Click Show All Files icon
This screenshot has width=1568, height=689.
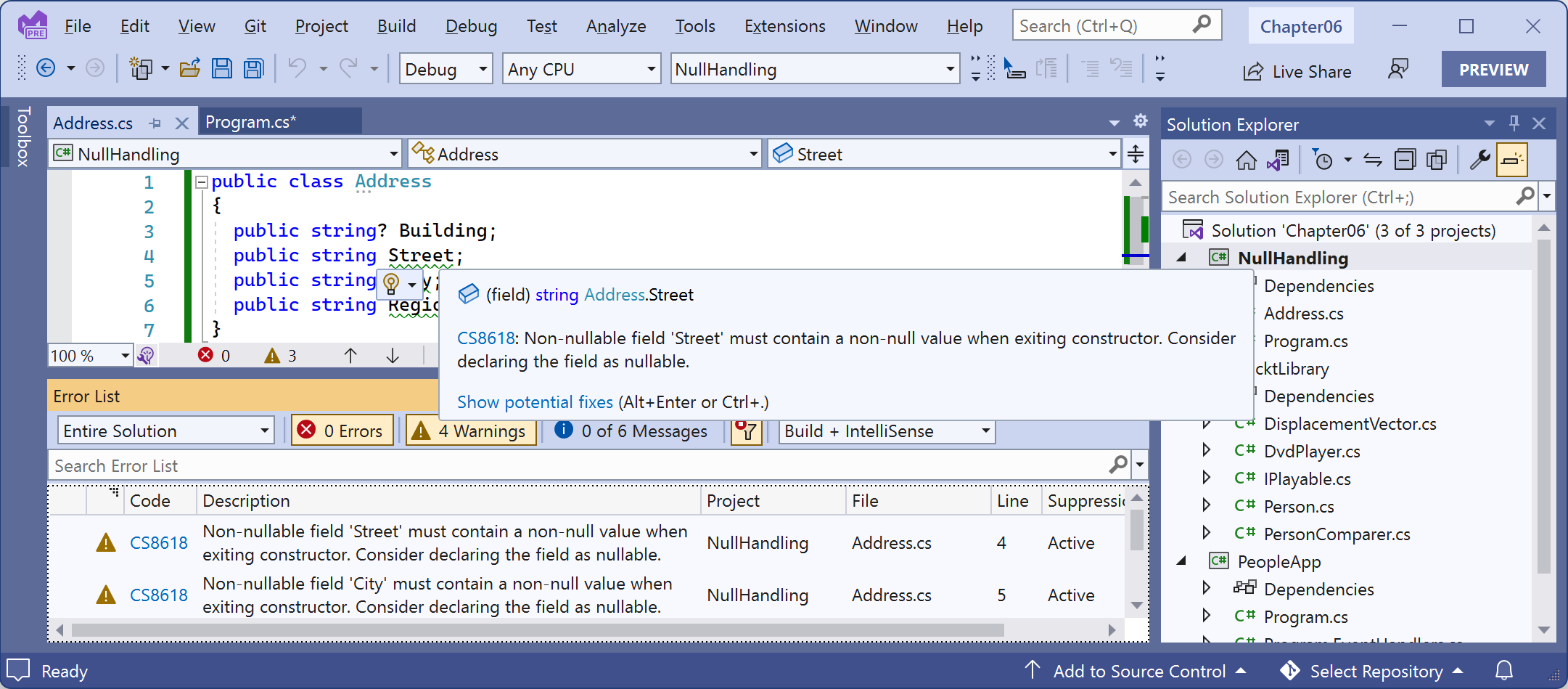(1437, 160)
